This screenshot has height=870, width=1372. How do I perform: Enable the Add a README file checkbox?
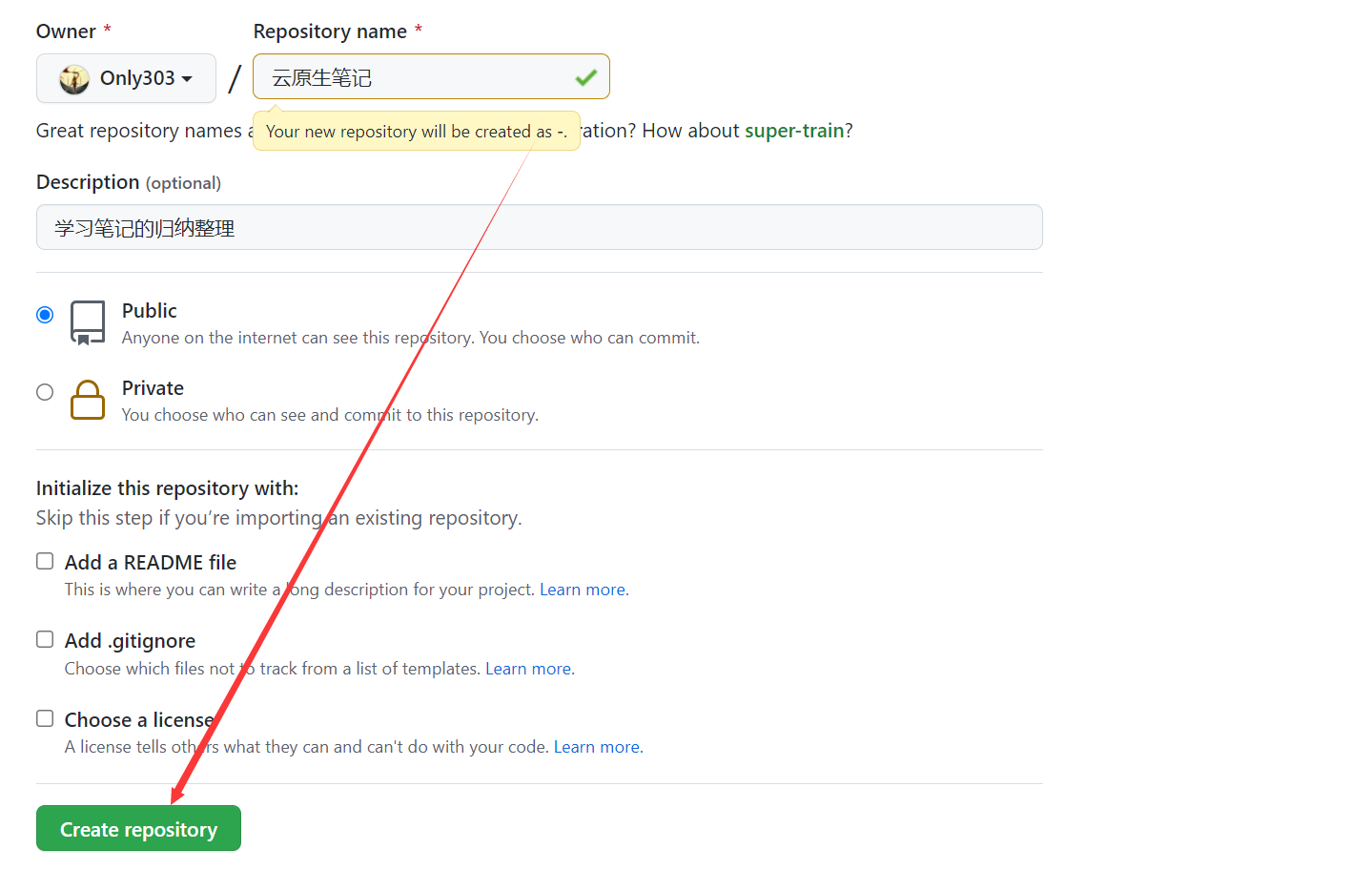click(x=45, y=561)
